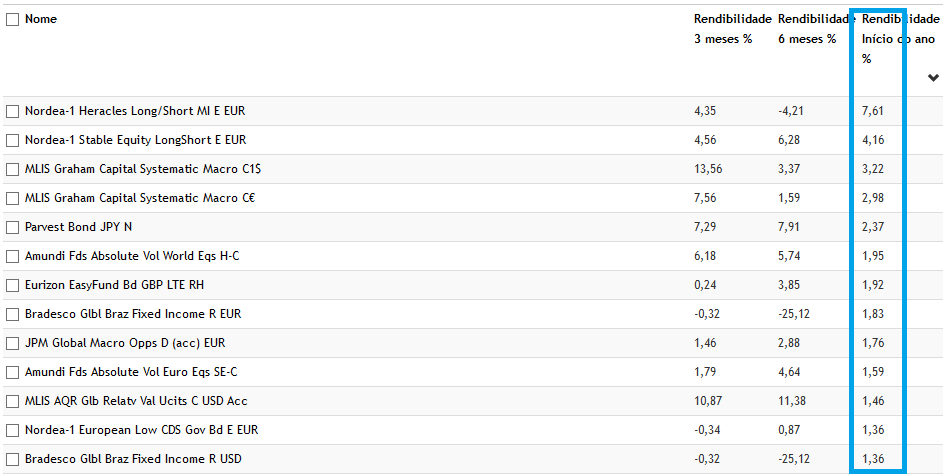Select the Parvest Bond JPY N checkbox
Viewport: 948px width, 475px height.
13,227
